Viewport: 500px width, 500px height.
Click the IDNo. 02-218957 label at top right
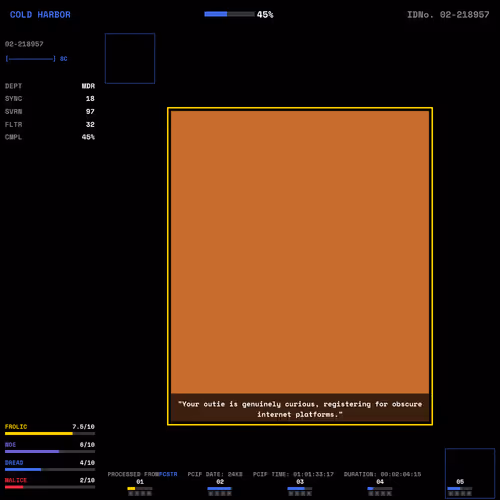tap(448, 15)
